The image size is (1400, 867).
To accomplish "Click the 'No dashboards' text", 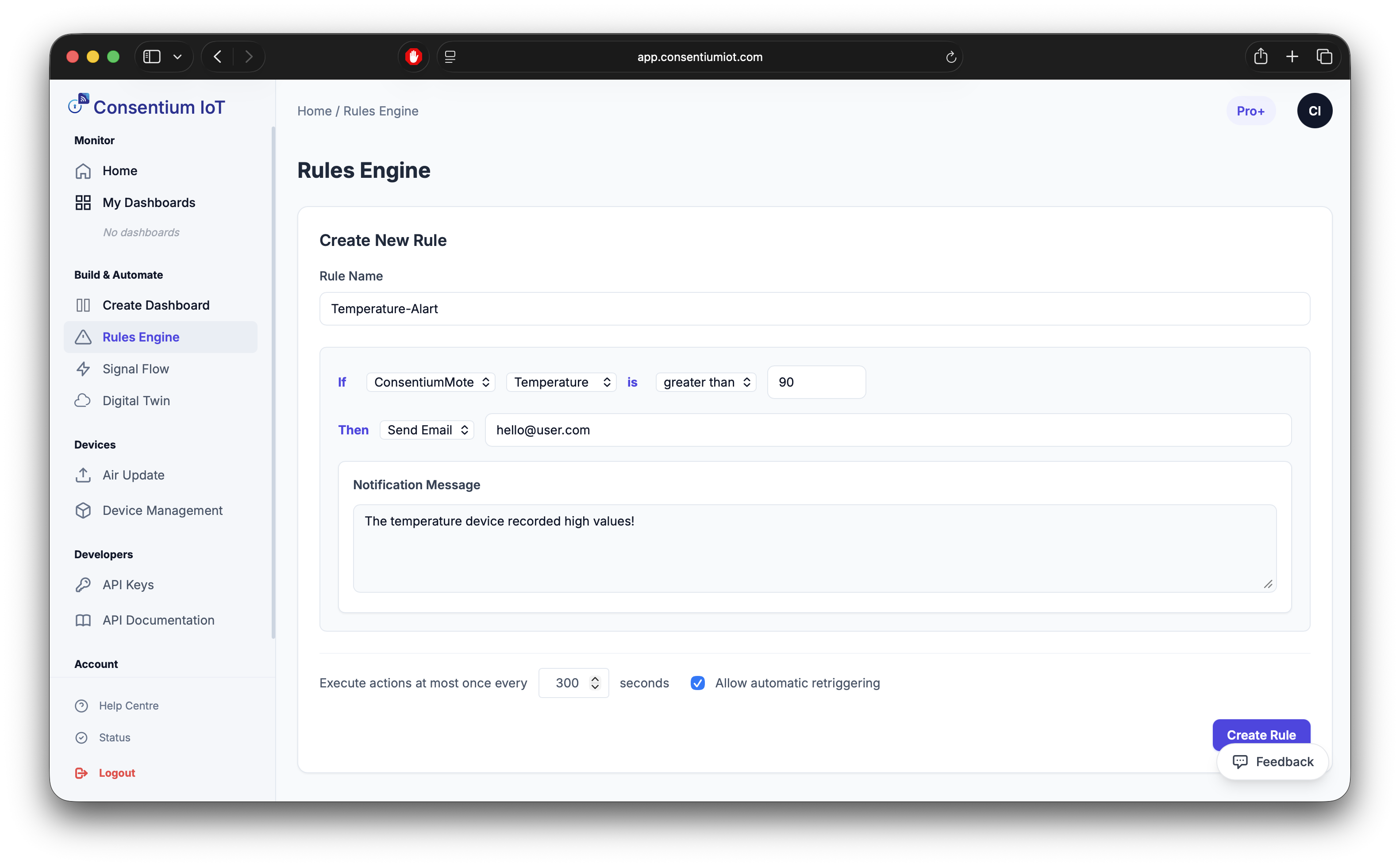I will (141, 232).
